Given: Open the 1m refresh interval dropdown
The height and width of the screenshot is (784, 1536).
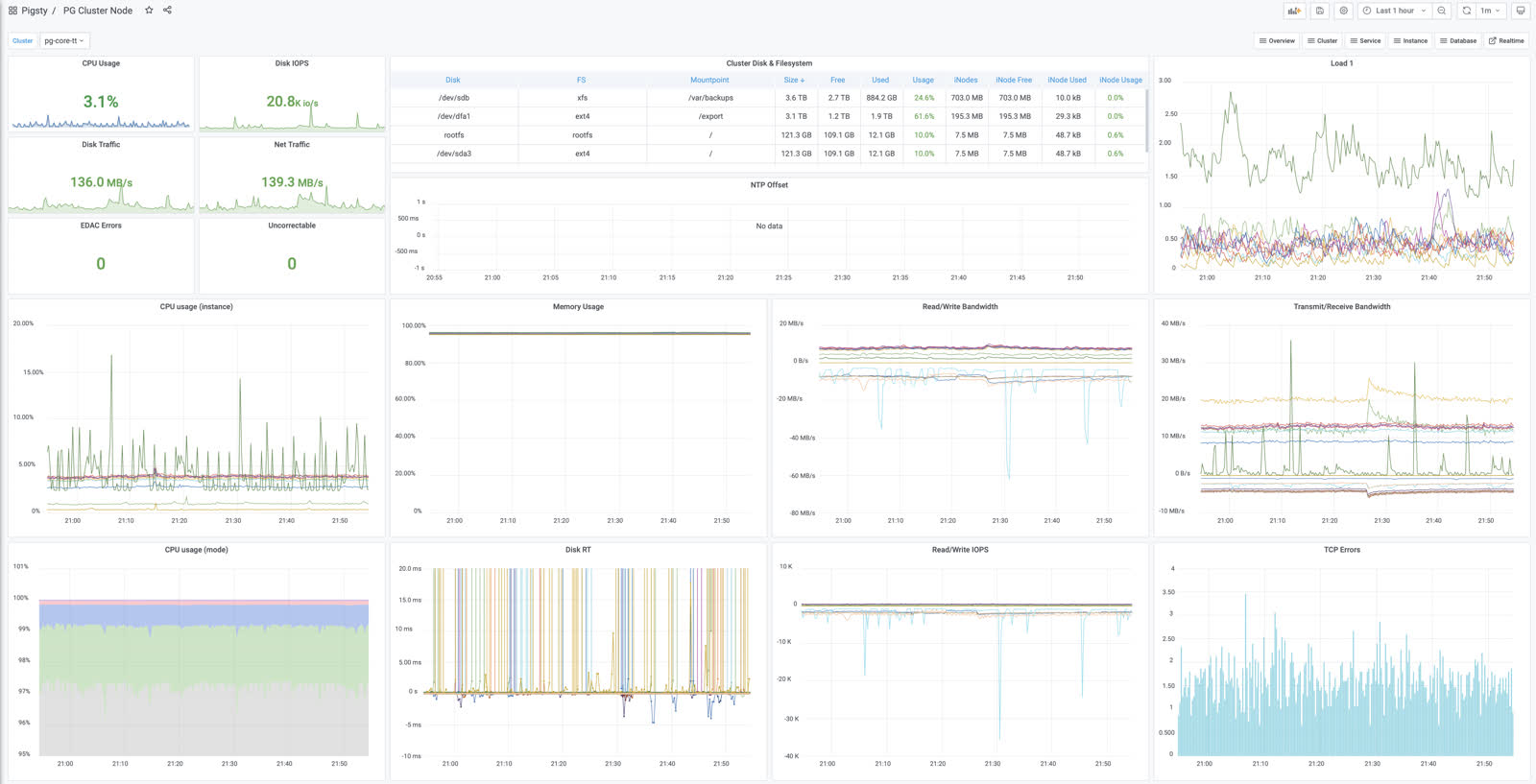Looking at the screenshot, I should [x=1490, y=11].
